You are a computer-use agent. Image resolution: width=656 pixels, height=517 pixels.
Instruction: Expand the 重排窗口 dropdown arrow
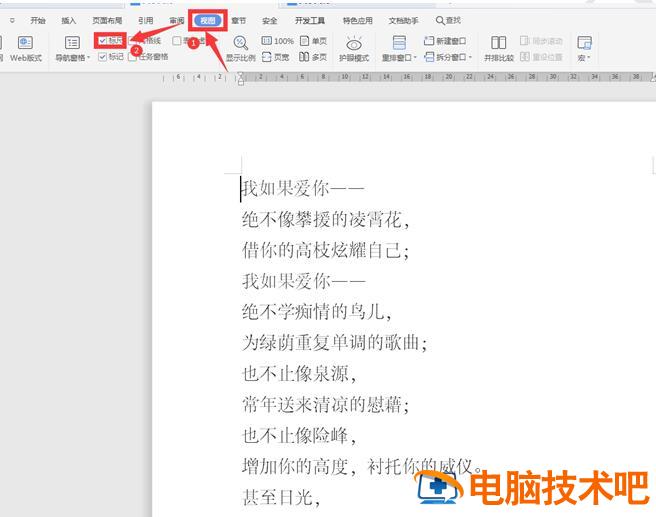coord(415,58)
